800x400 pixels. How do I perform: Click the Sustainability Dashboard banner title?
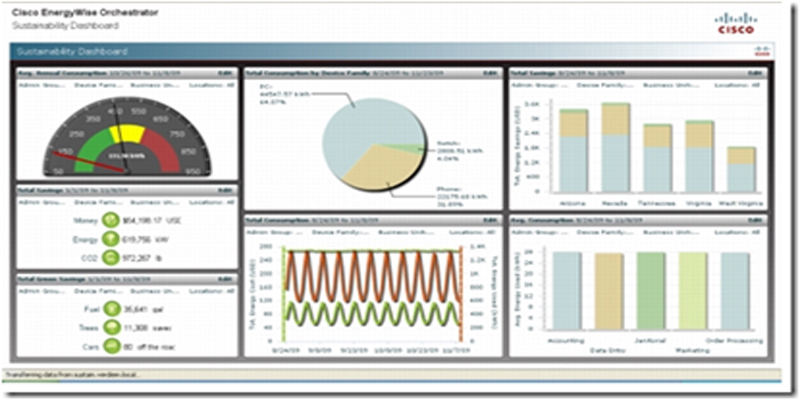point(72,52)
